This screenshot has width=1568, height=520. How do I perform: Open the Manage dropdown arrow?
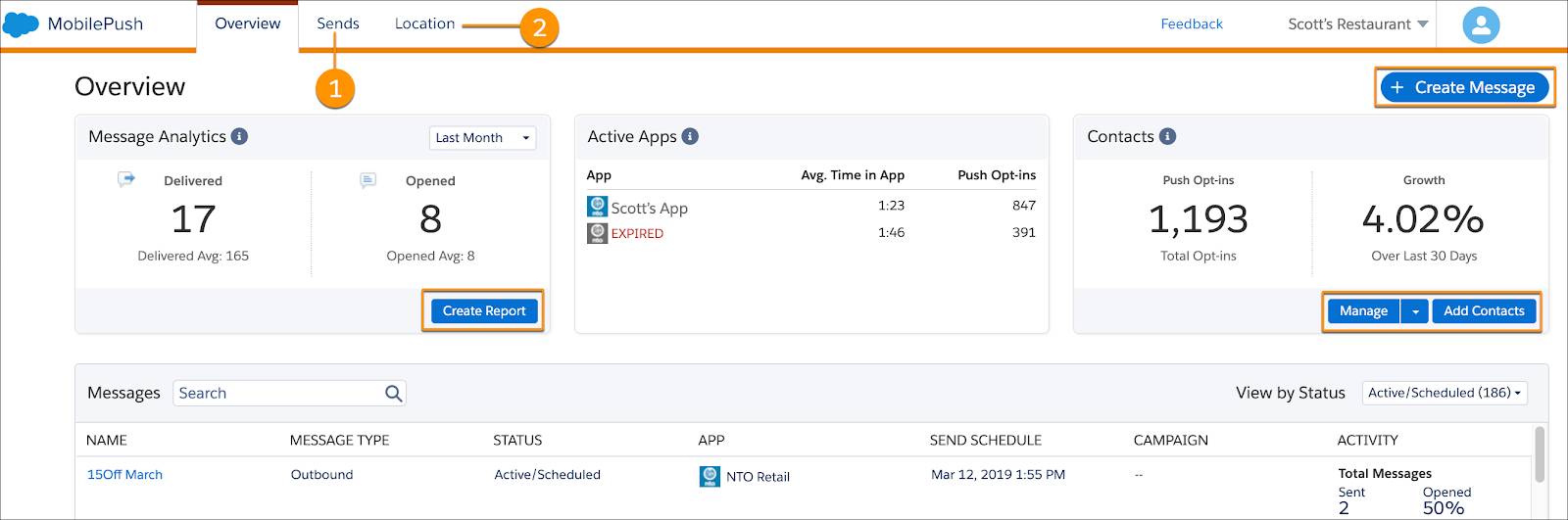click(1415, 311)
